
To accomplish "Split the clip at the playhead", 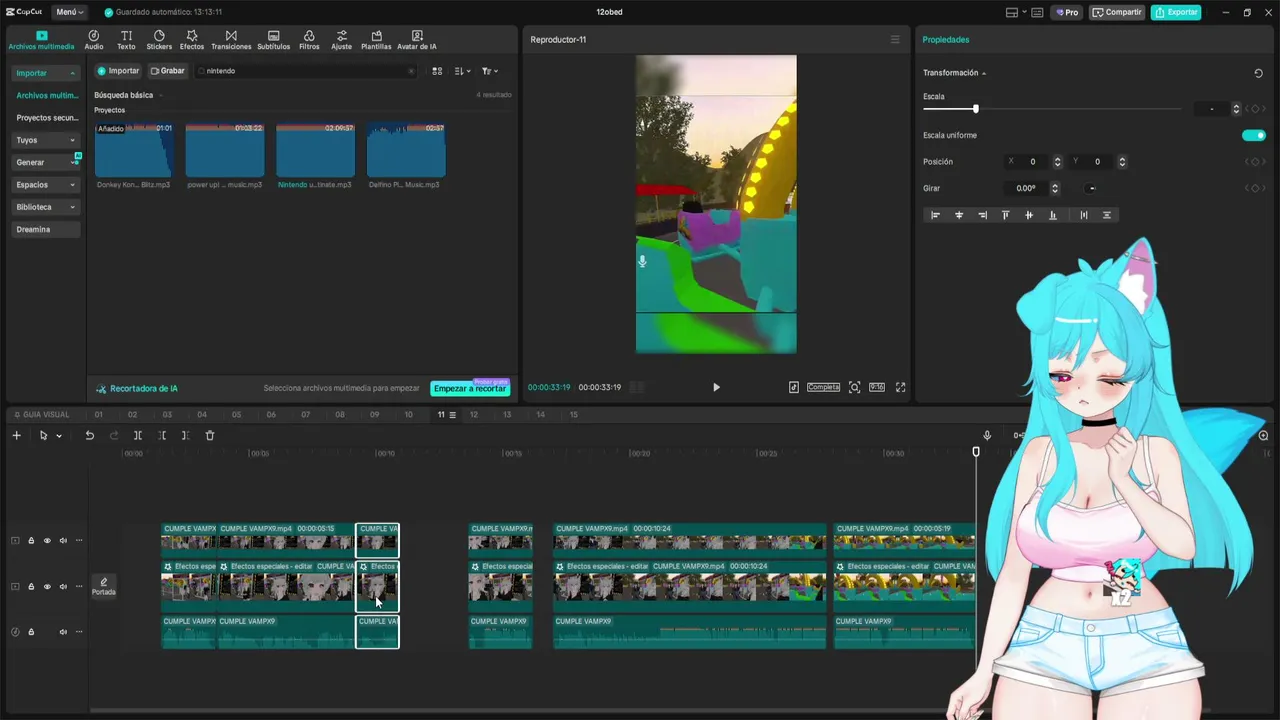I will pyautogui.click(x=138, y=435).
